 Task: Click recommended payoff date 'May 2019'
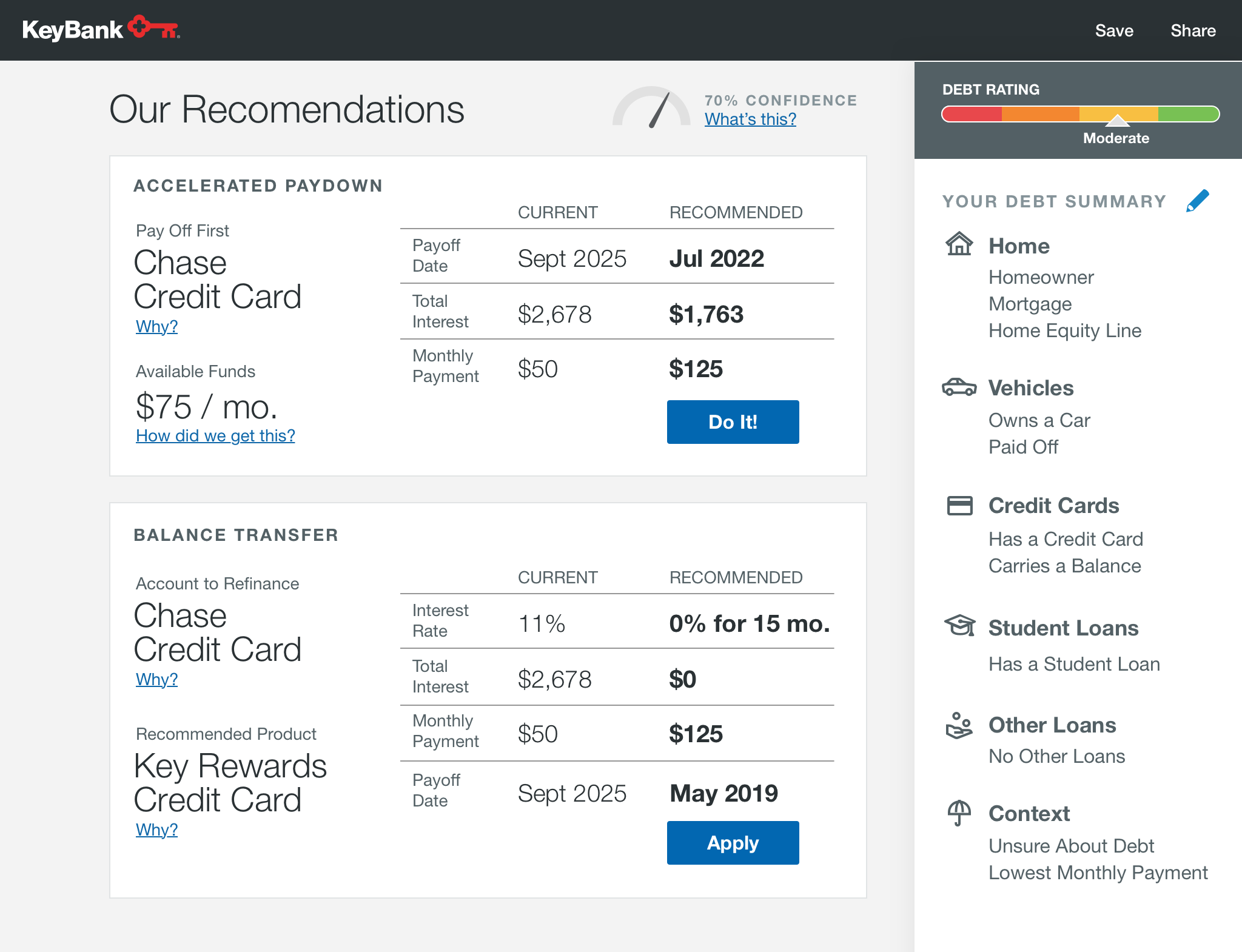tap(723, 793)
